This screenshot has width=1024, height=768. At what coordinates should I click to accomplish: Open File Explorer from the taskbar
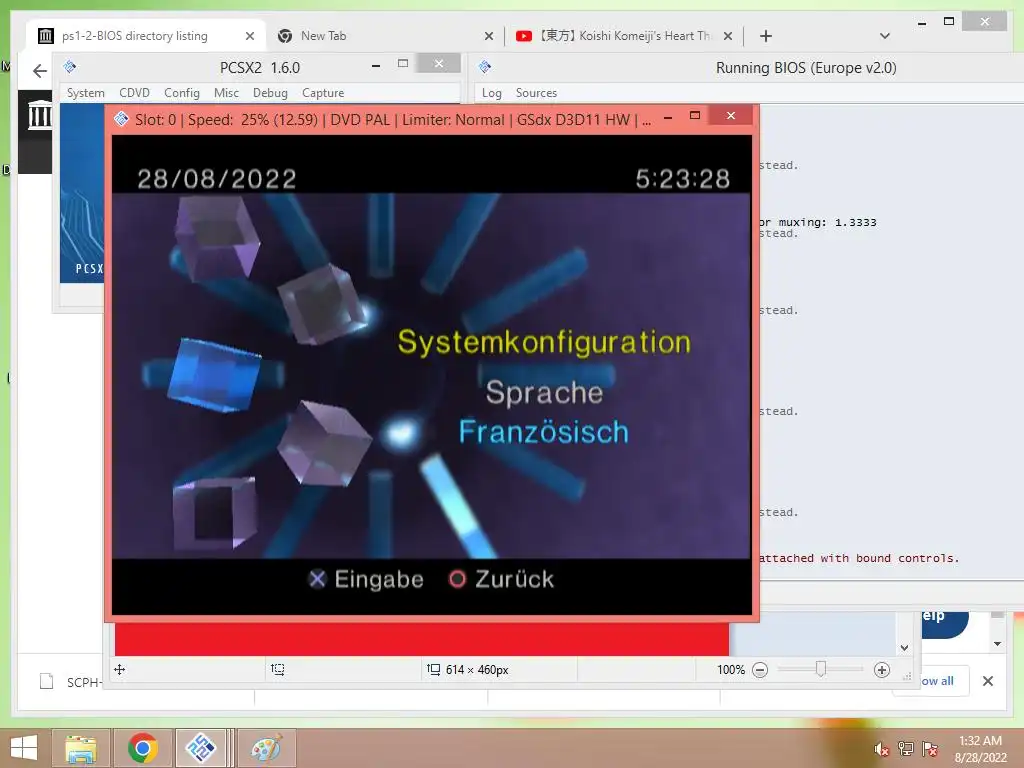(x=80, y=748)
